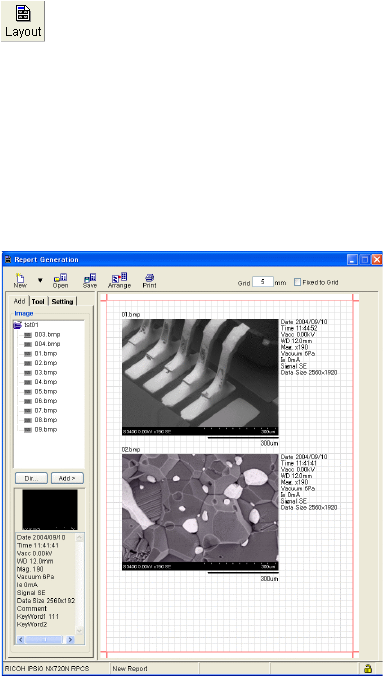Image resolution: width=383 pixels, height=676 pixels.
Task: Open a report file using Open icon
Action: point(60,281)
